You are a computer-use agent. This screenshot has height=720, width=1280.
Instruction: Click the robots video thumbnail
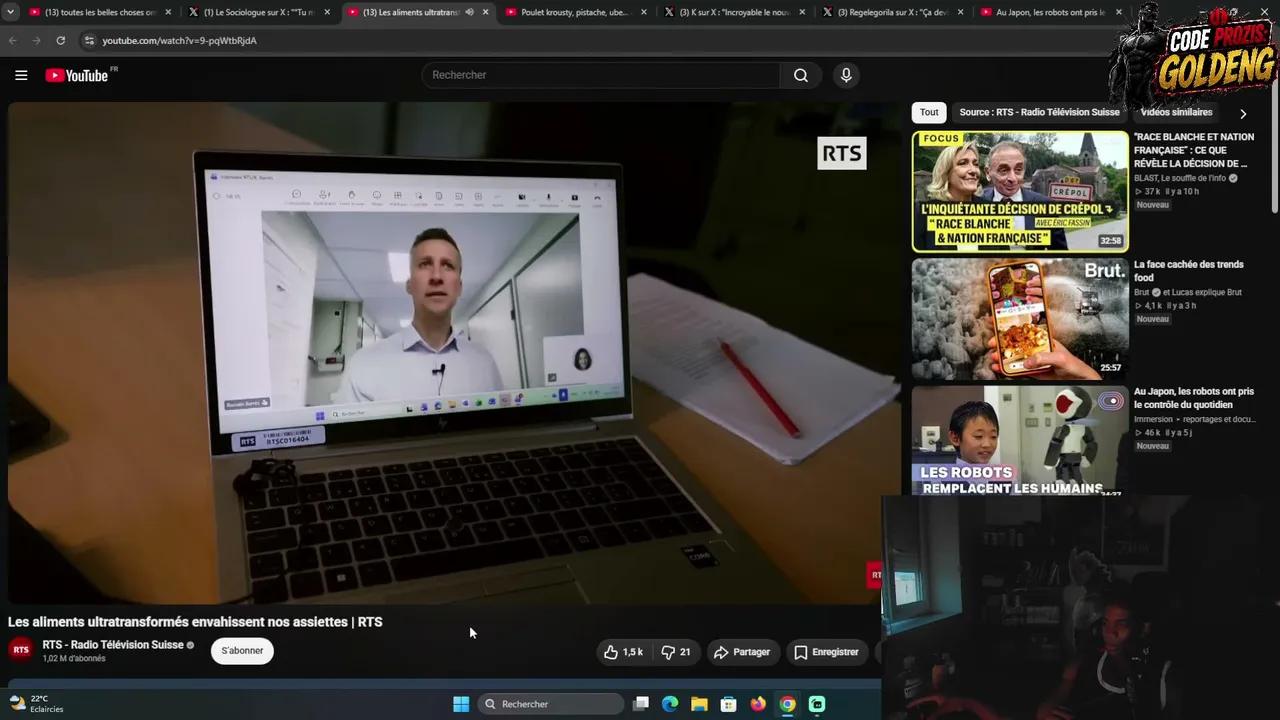pos(1020,440)
